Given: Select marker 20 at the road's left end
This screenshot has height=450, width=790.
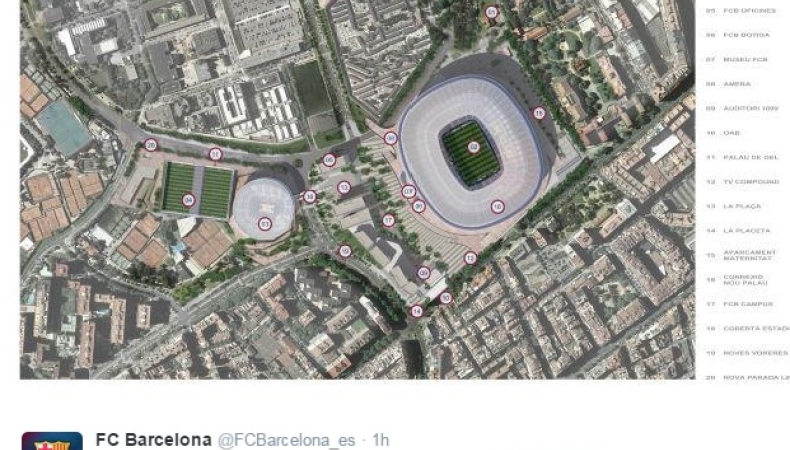Looking at the screenshot, I should coord(151,145).
